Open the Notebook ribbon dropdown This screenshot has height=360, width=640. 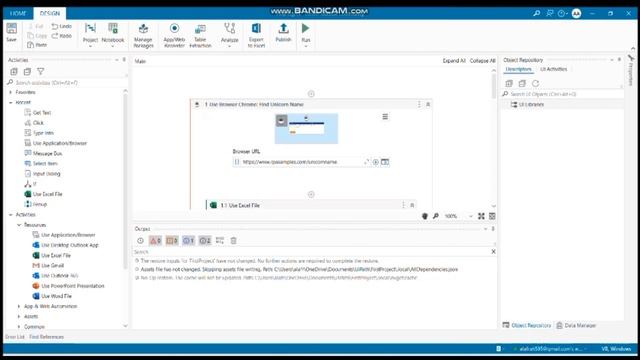113,35
